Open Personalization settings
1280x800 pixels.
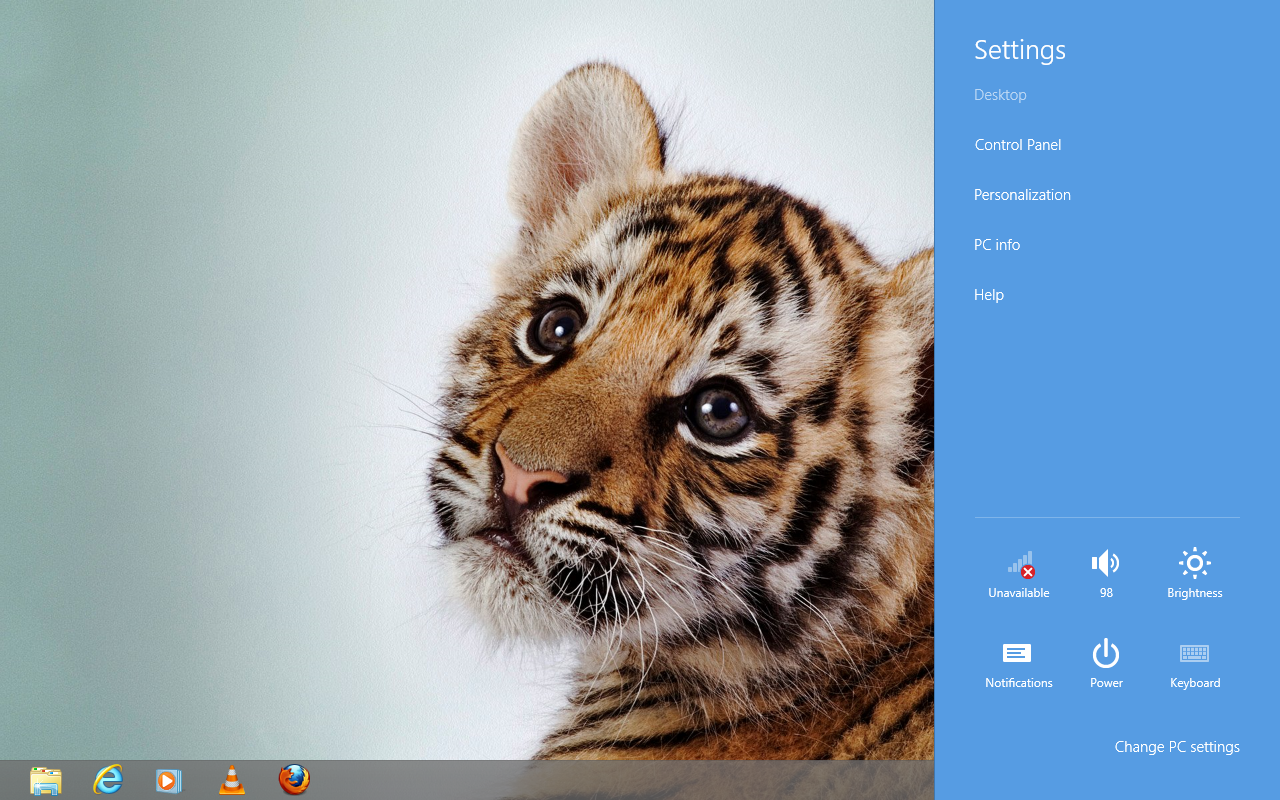1022,195
